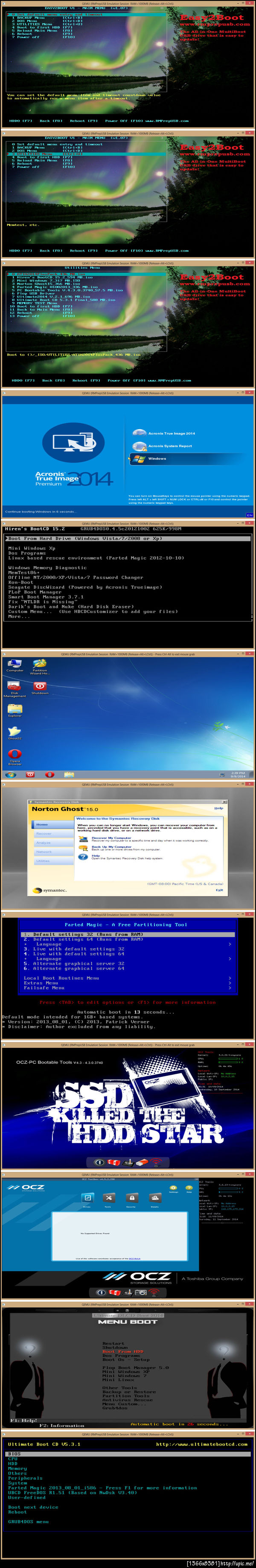Image resolution: width=256 pixels, height=1568 pixels.
Task: Click Back Up My Computer in Norton Ghost
Action: (111, 846)
